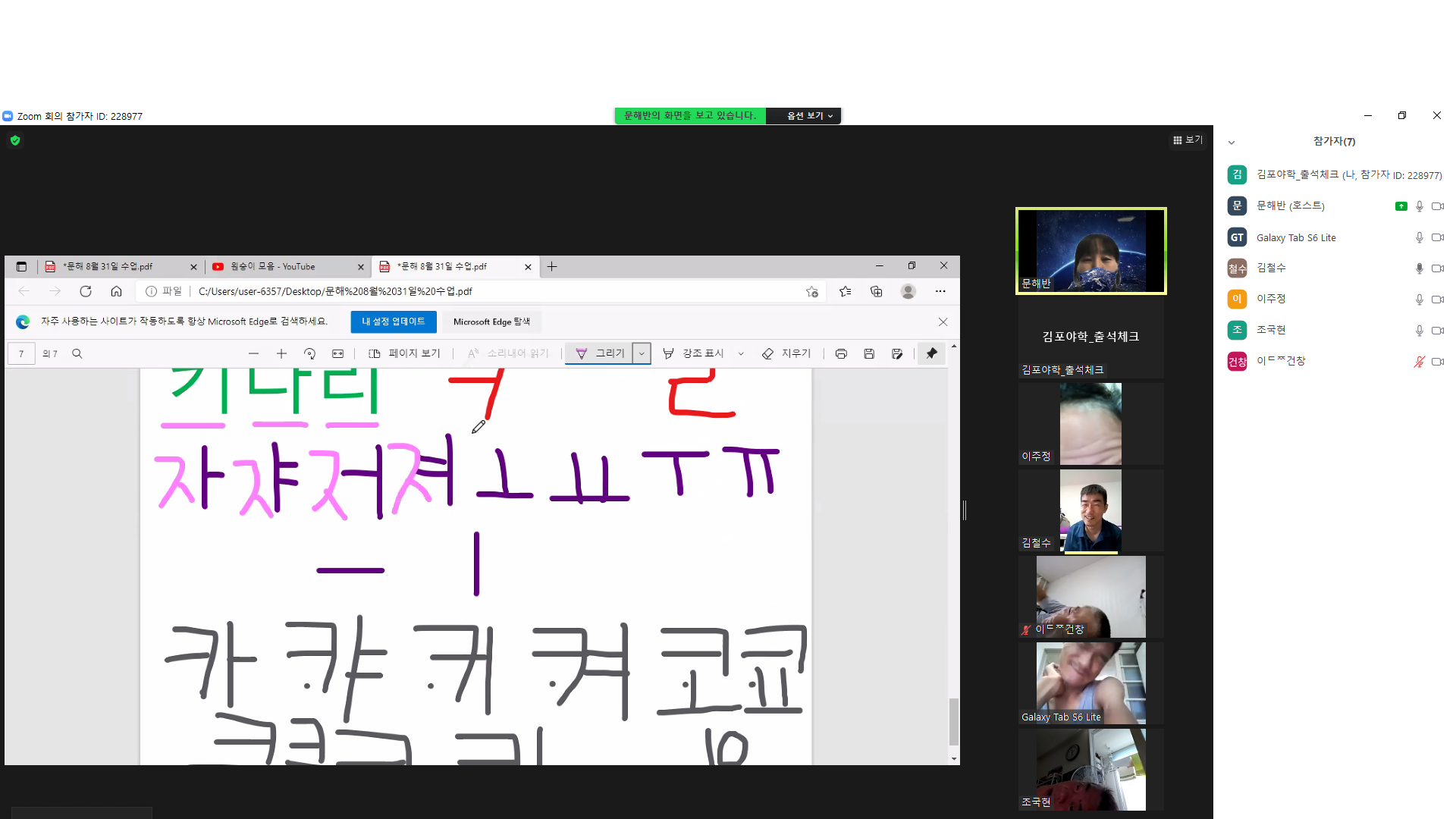Click the PDF page number field
The image size is (1456, 819).
(x=21, y=353)
